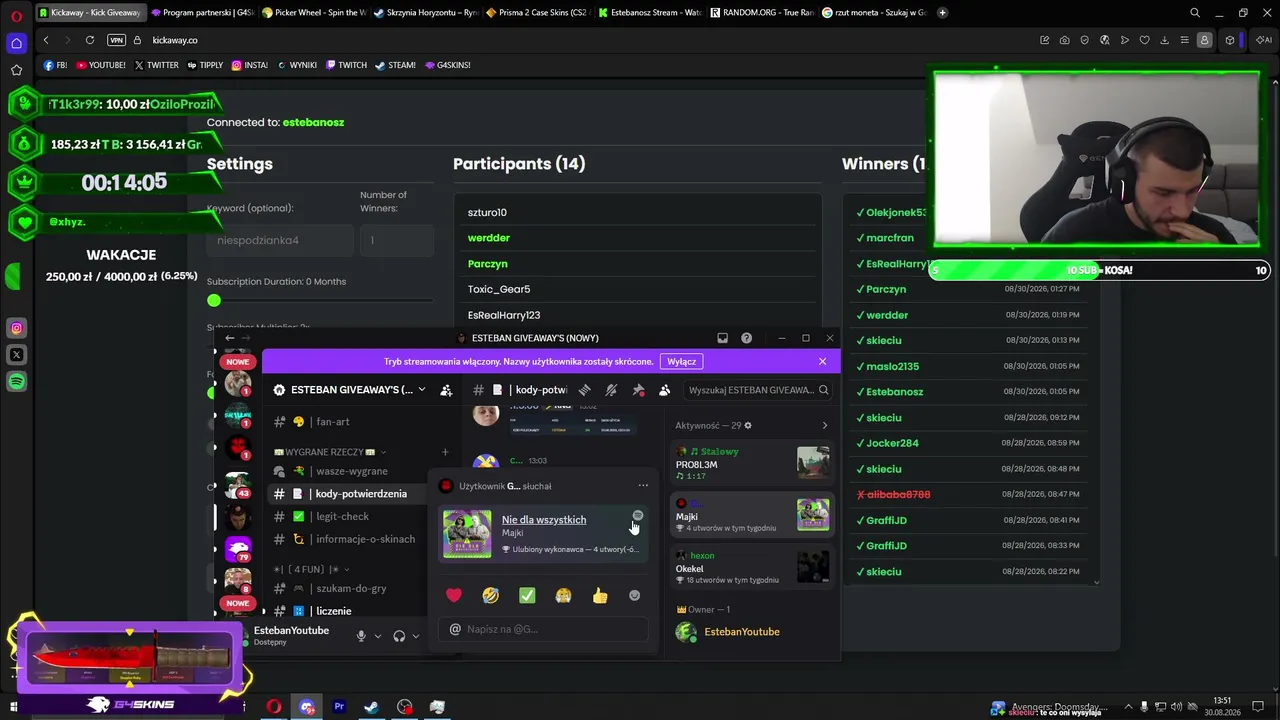The image size is (1280, 720).
Task: Click invite people icon next to server name
Action: click(446, 390)
